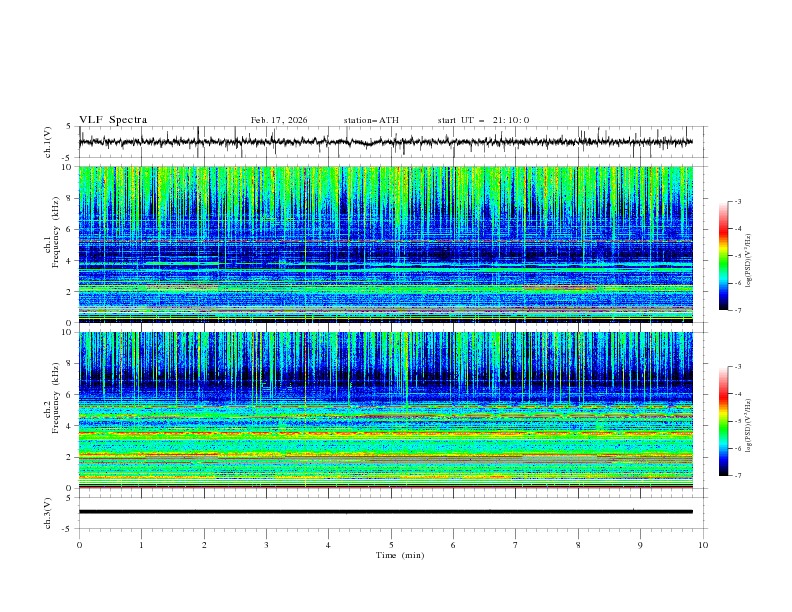
Task: Click the ch.1 PSD color bar
Action: coord(724,255)
